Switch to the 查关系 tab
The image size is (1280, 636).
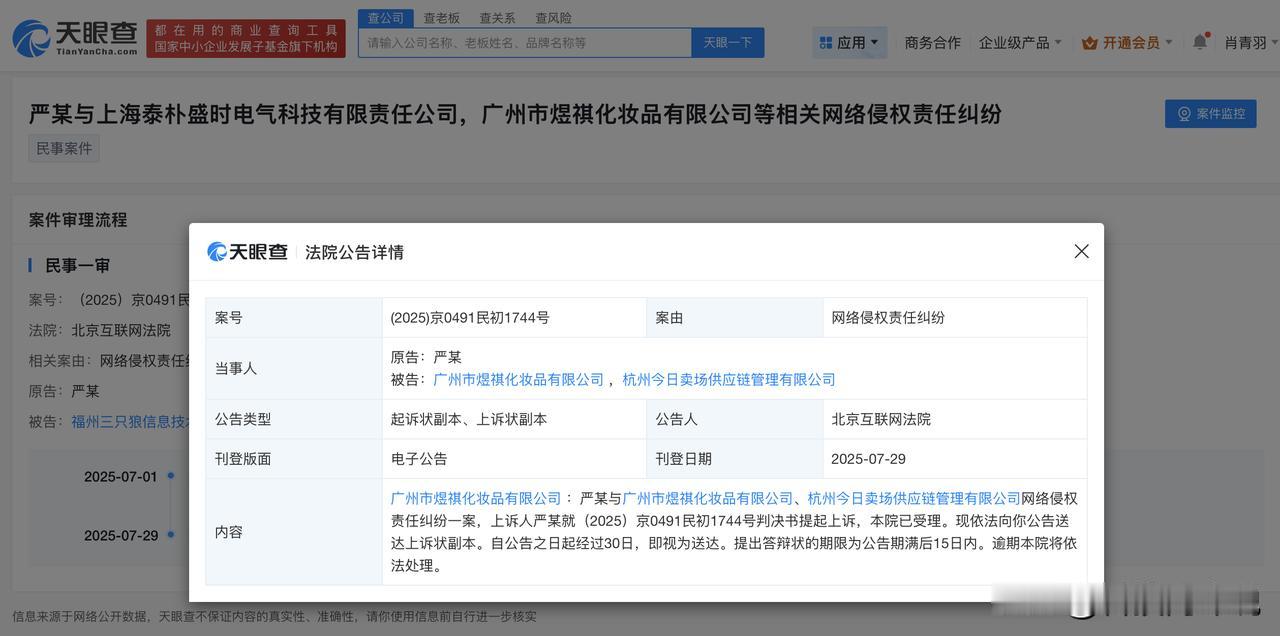pos(497,17)
